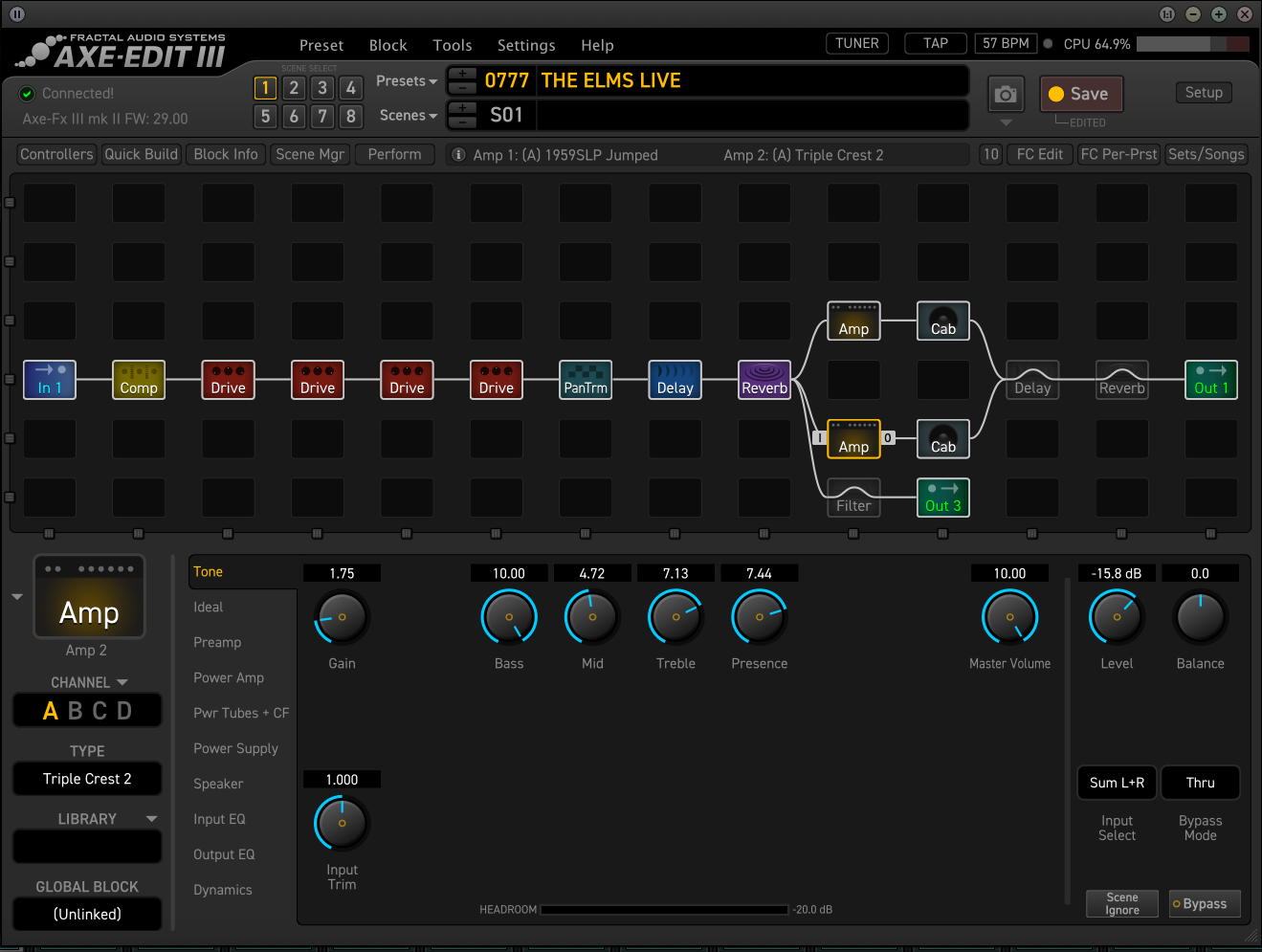The image size is (1262, 952).
Task: Open the Bypass Mode Thru dropdown
Action: pos(1201,783)
